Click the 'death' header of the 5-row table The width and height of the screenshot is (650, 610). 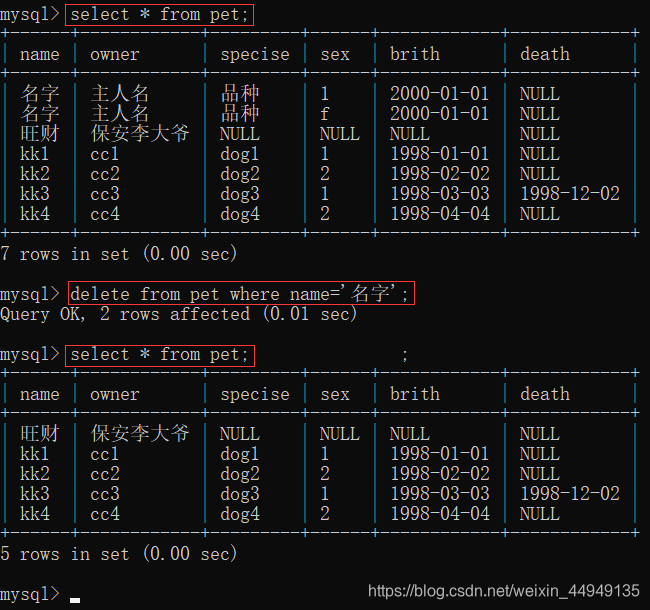tap(545, 395)
